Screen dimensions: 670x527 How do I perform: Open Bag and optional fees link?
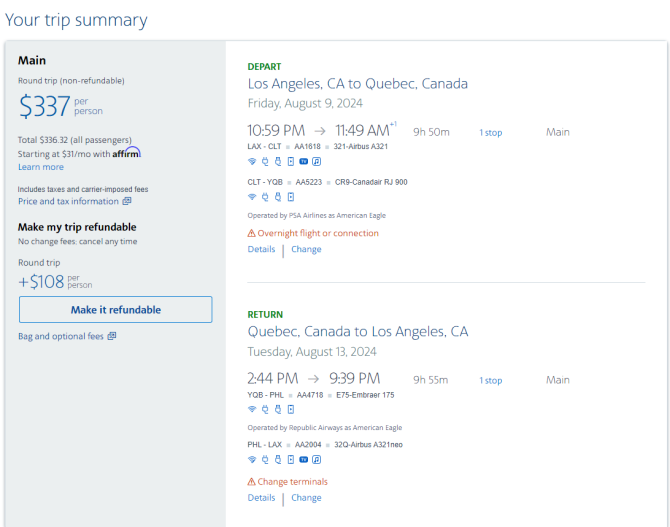(x=61, y=336)
